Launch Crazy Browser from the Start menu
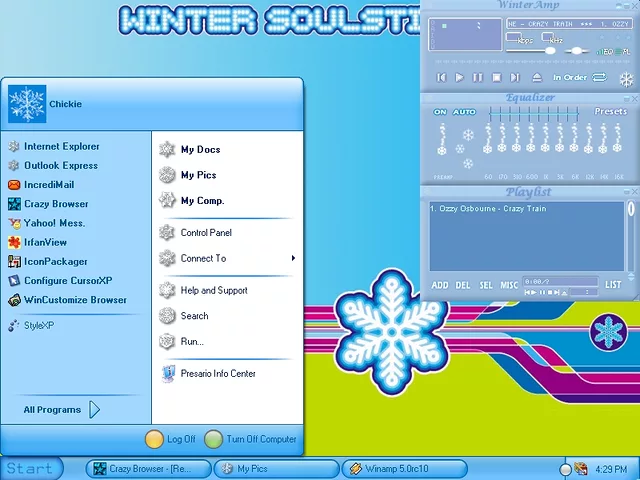 point(48,204)
